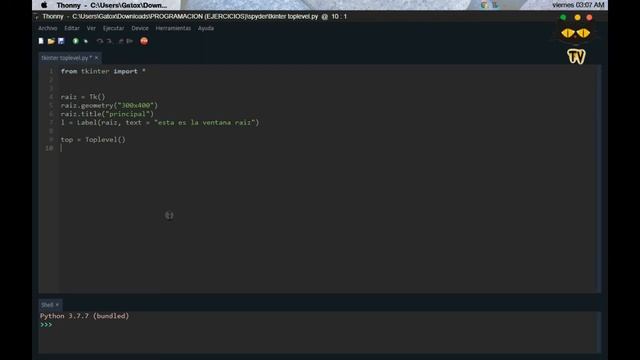Open the Ejecutar menu

point(113,28)
